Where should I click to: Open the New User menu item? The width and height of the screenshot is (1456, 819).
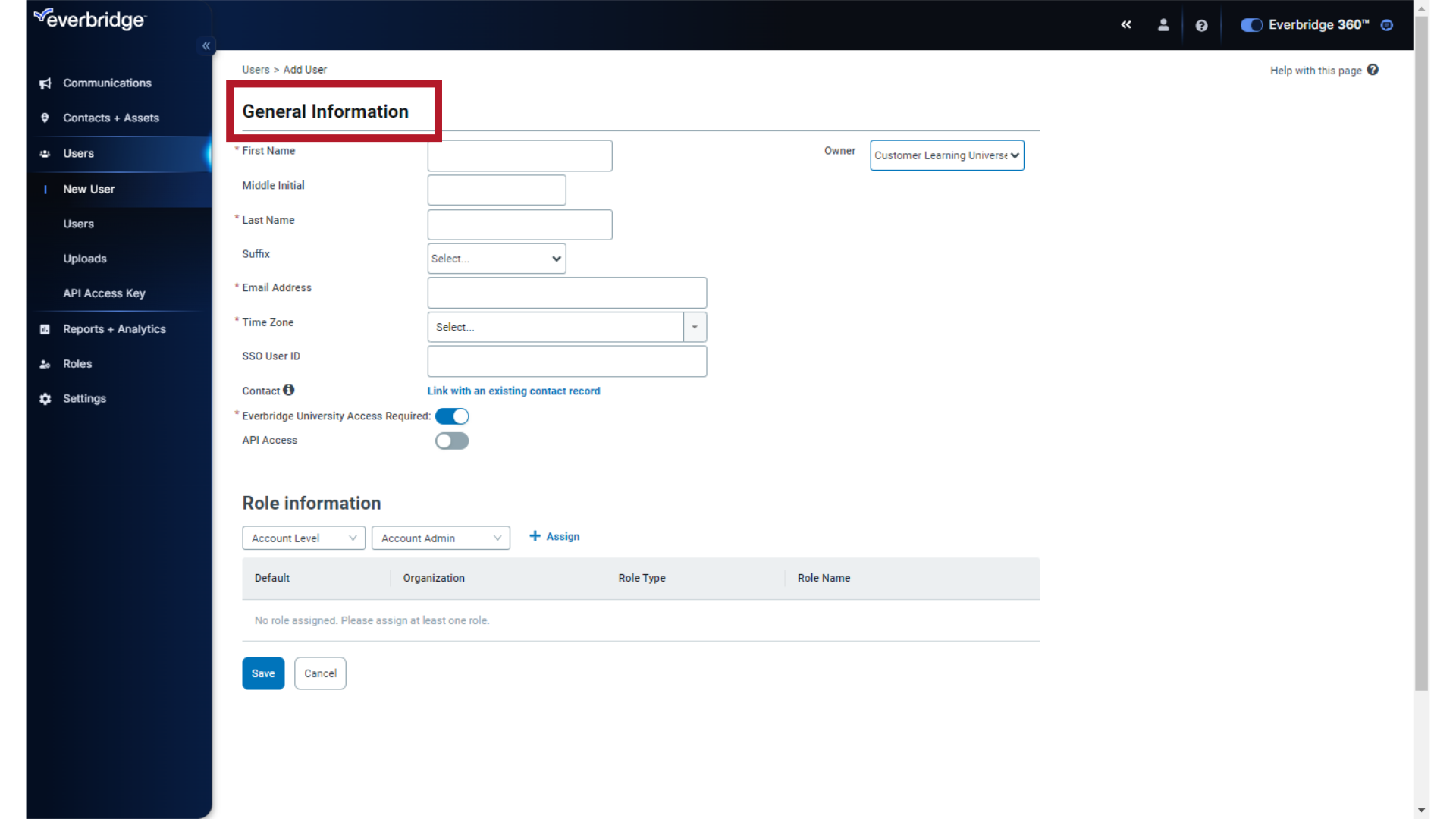(x=88, y=189)
